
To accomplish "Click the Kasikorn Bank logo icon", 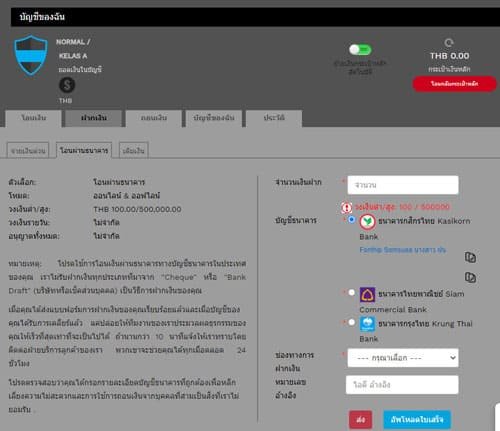I will (x=367, y=222).
